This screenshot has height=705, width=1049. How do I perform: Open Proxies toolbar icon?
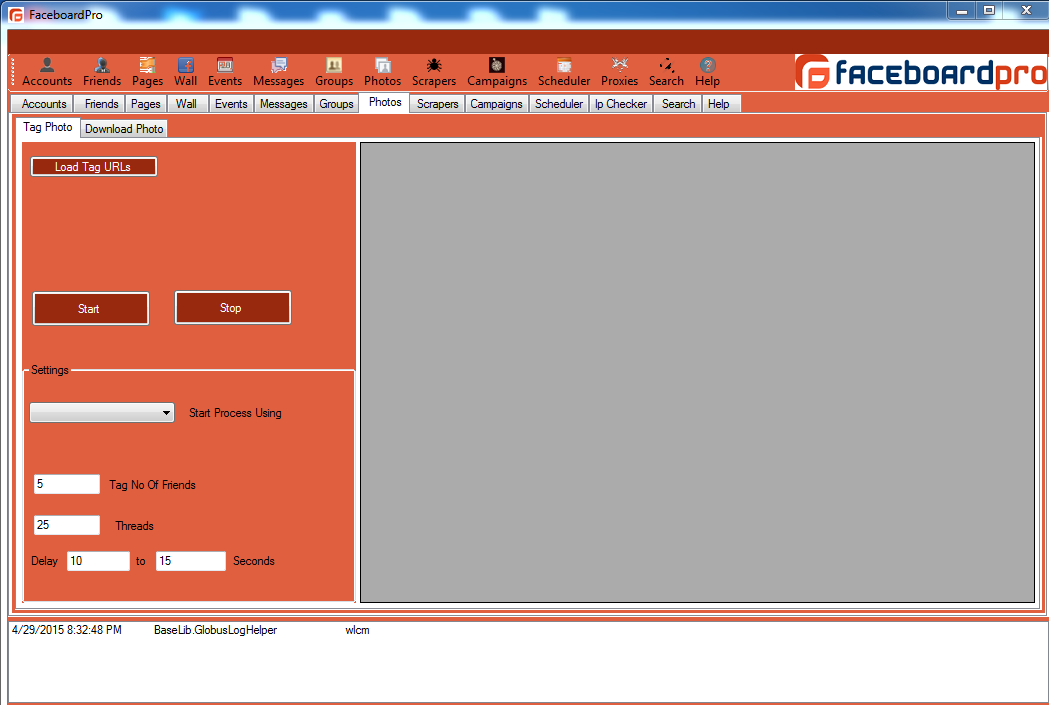pyautogui.click(x=619, y=72)
